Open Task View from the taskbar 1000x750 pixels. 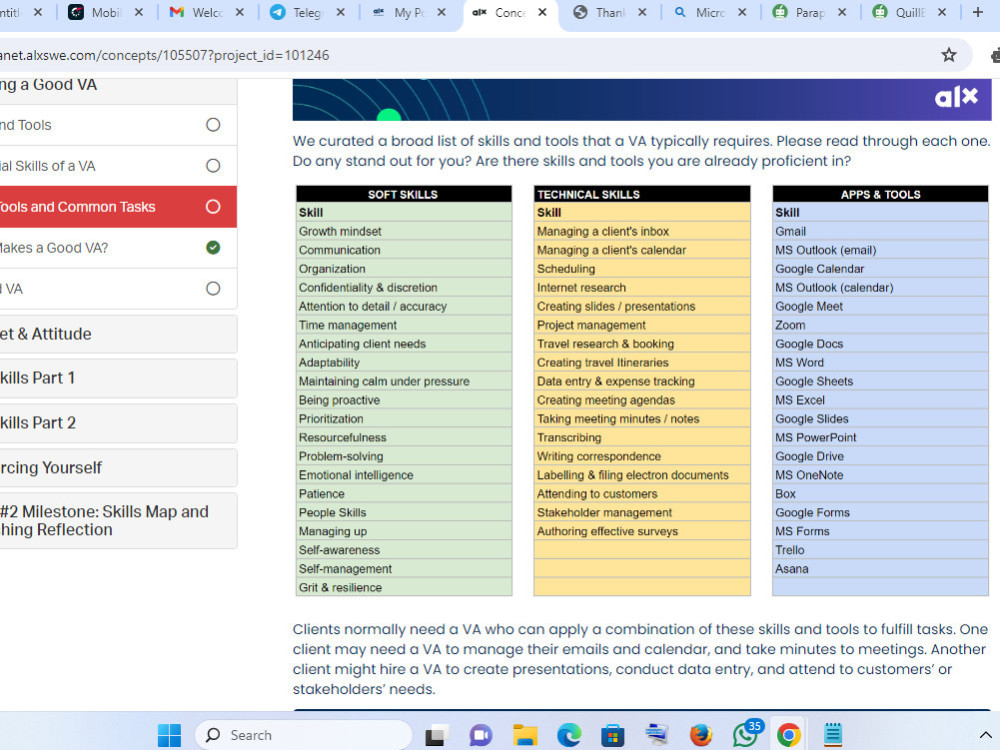438,735
